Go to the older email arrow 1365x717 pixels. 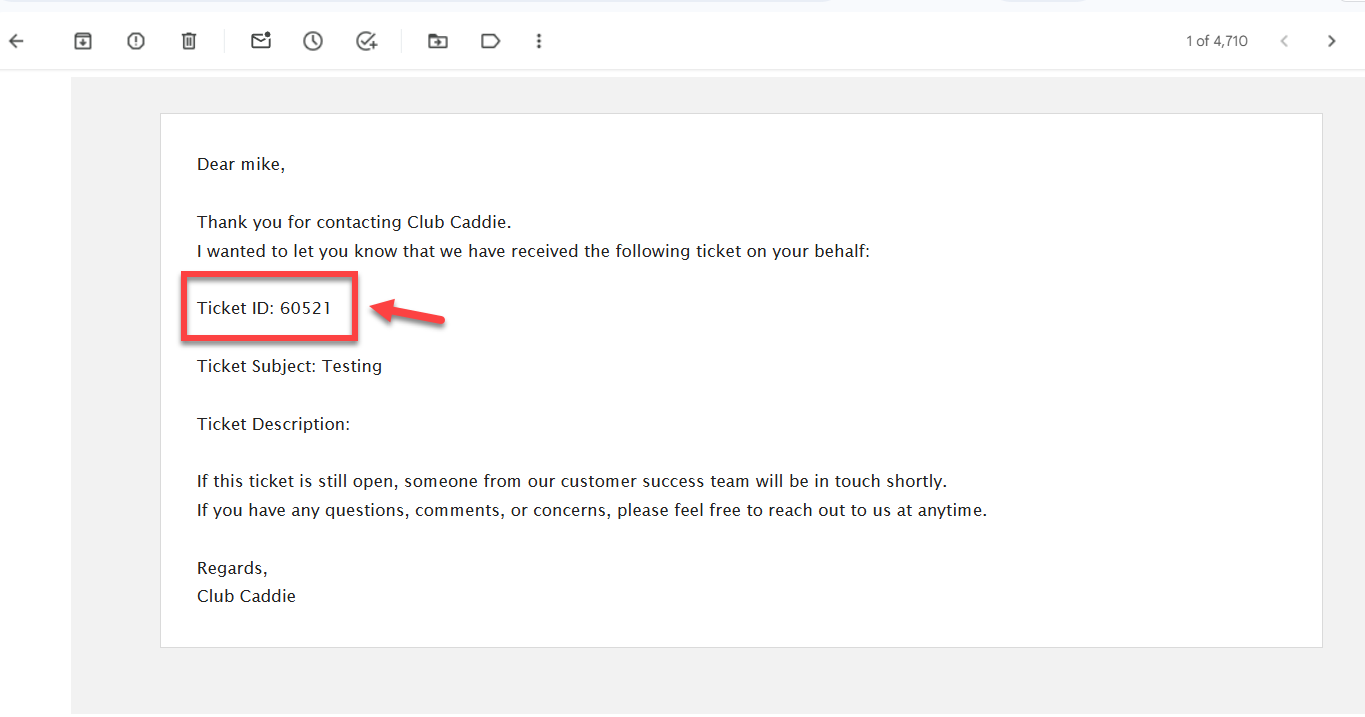pyautogui.click(x=1331, y=41)
